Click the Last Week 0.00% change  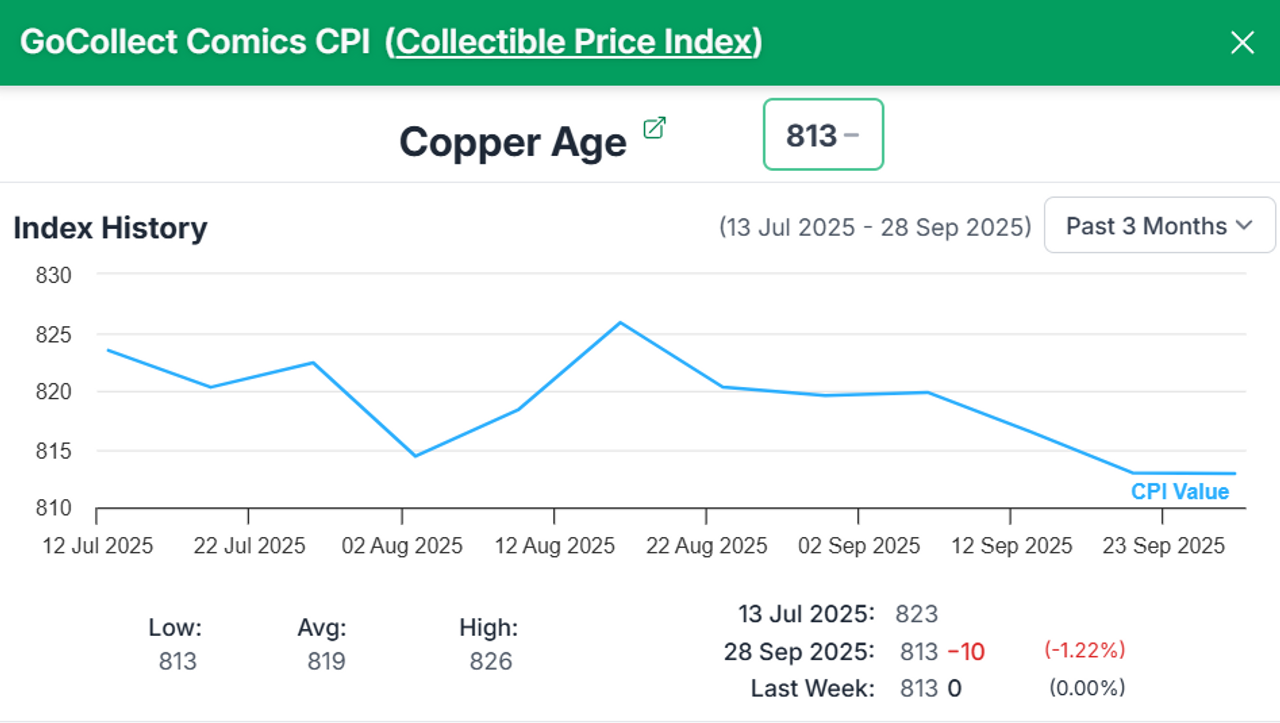click(x=1086, y=688)
